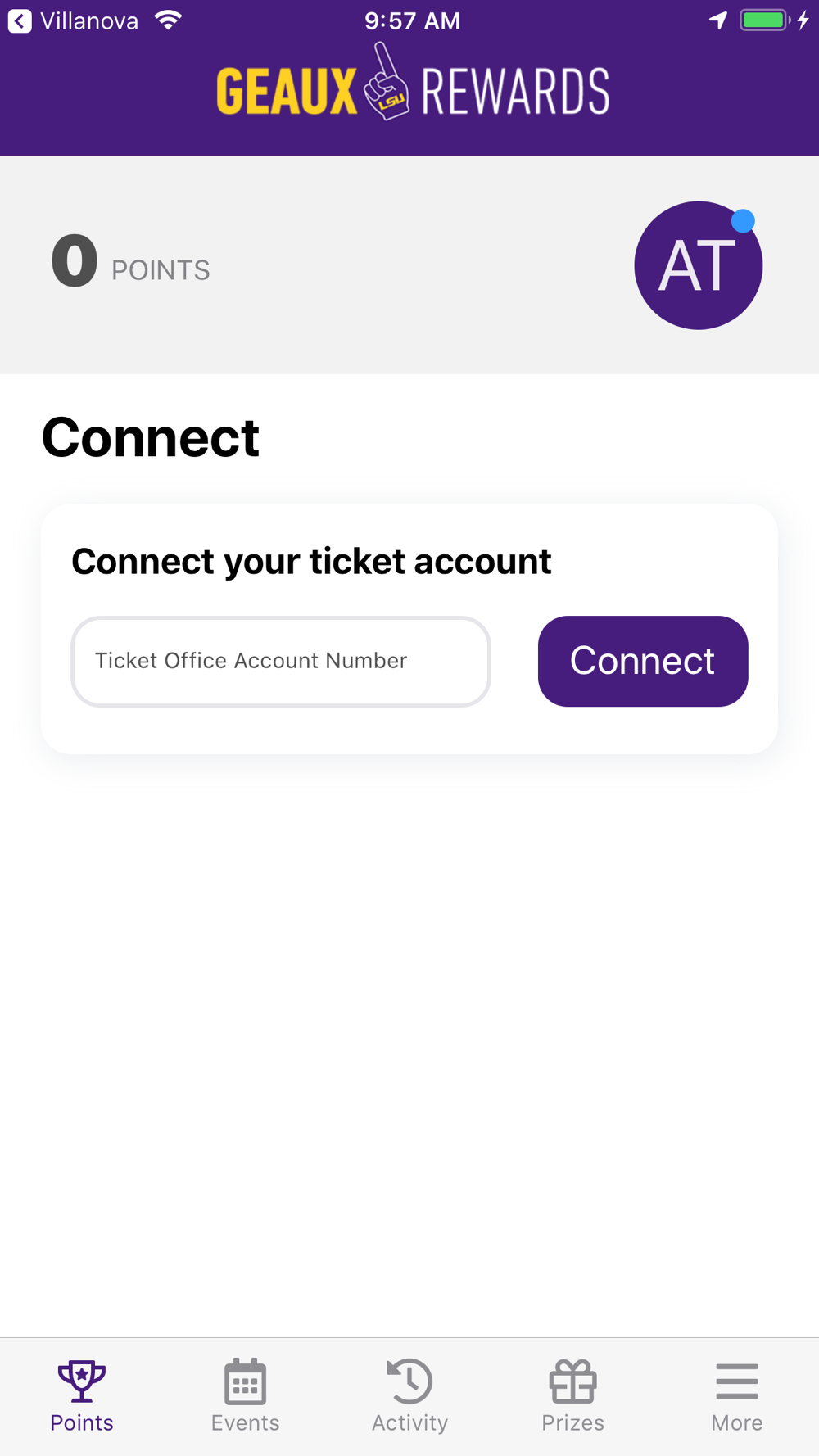Tap the blue notification dot on avatar
This screenshot has height=1456, width=819.
coord(743,221)
